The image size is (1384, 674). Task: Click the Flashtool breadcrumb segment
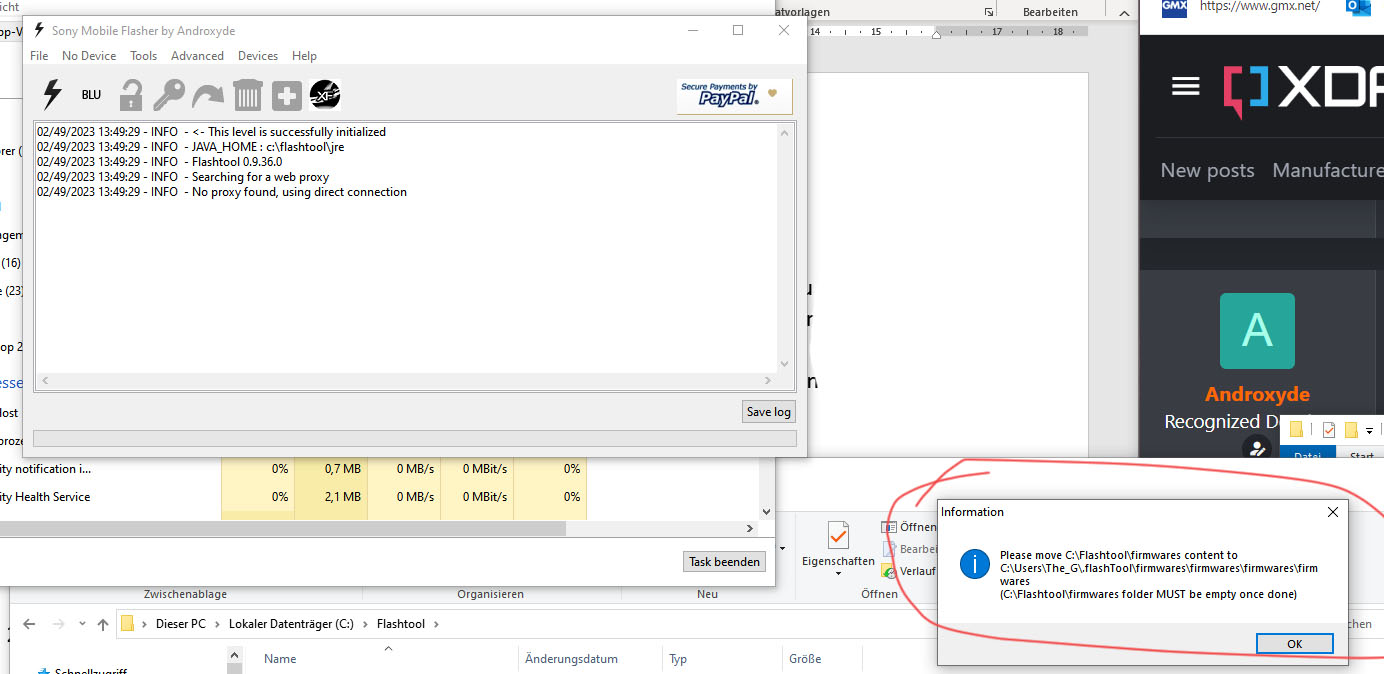[x=401, y=624]
